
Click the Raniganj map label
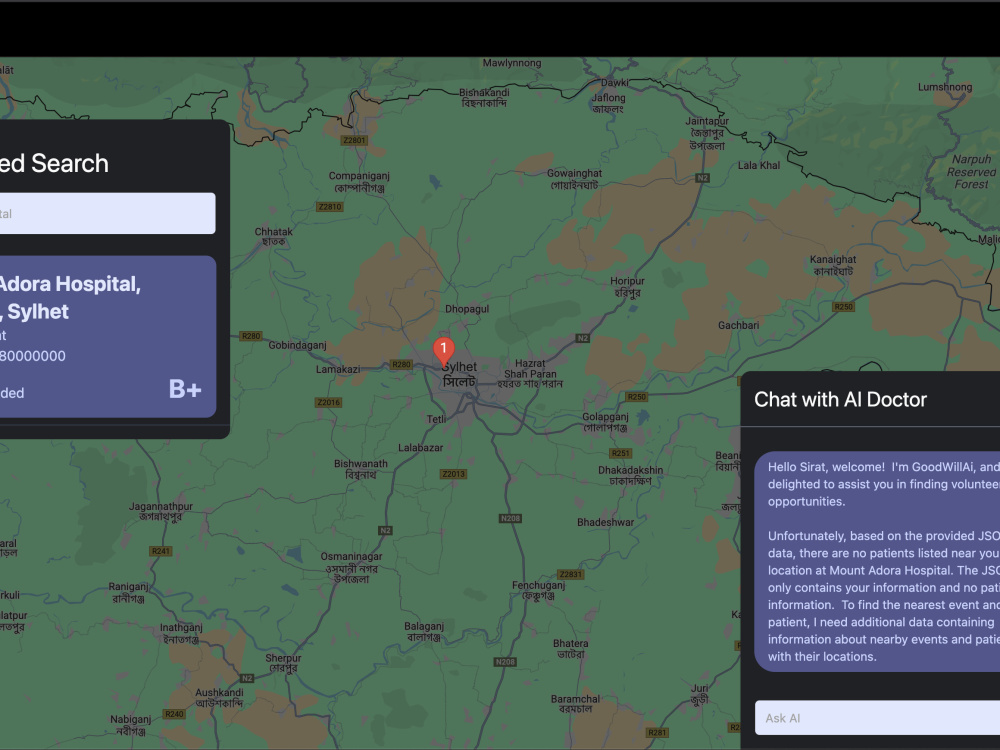(128, 592)
